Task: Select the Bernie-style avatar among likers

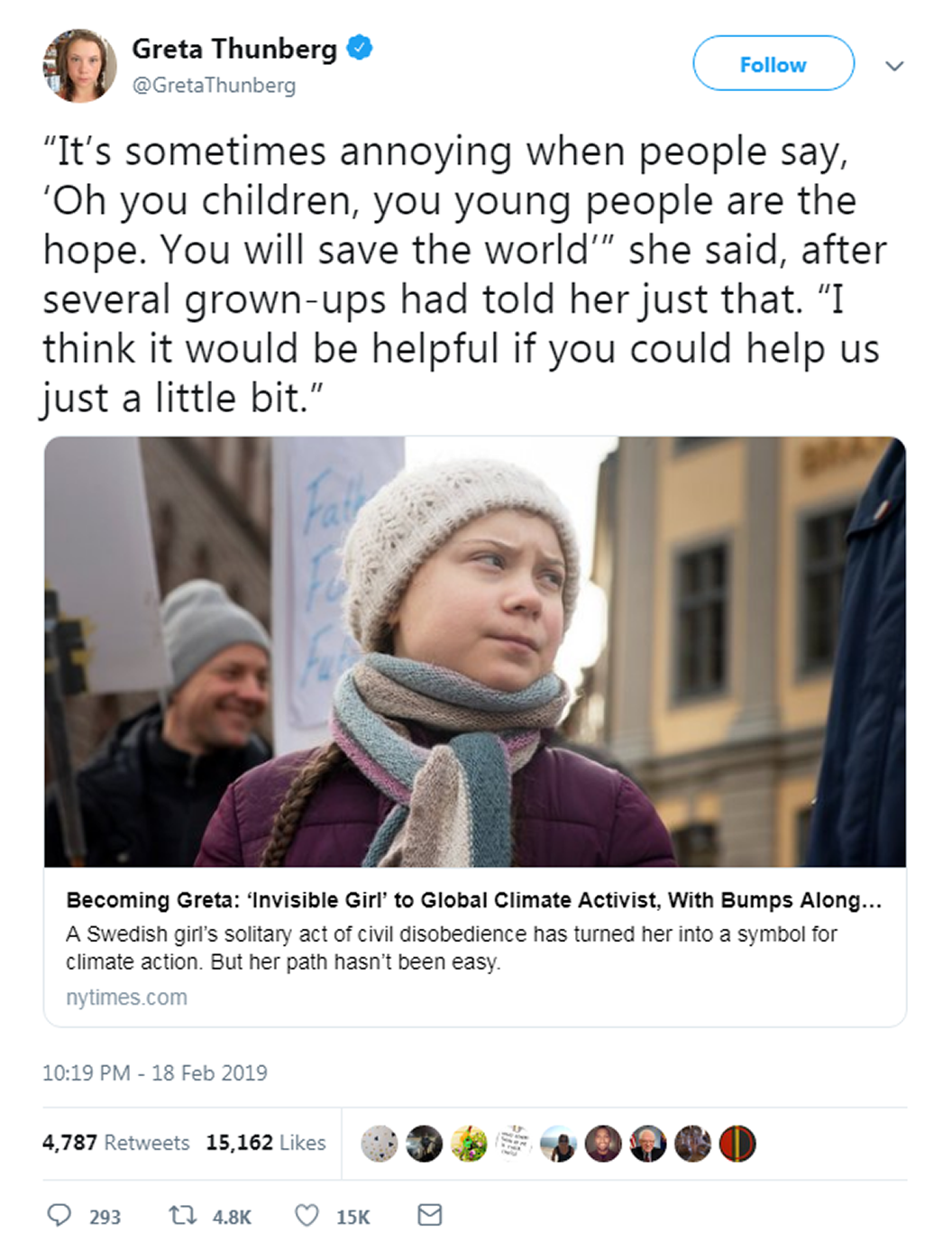Action: point(647,1144)
